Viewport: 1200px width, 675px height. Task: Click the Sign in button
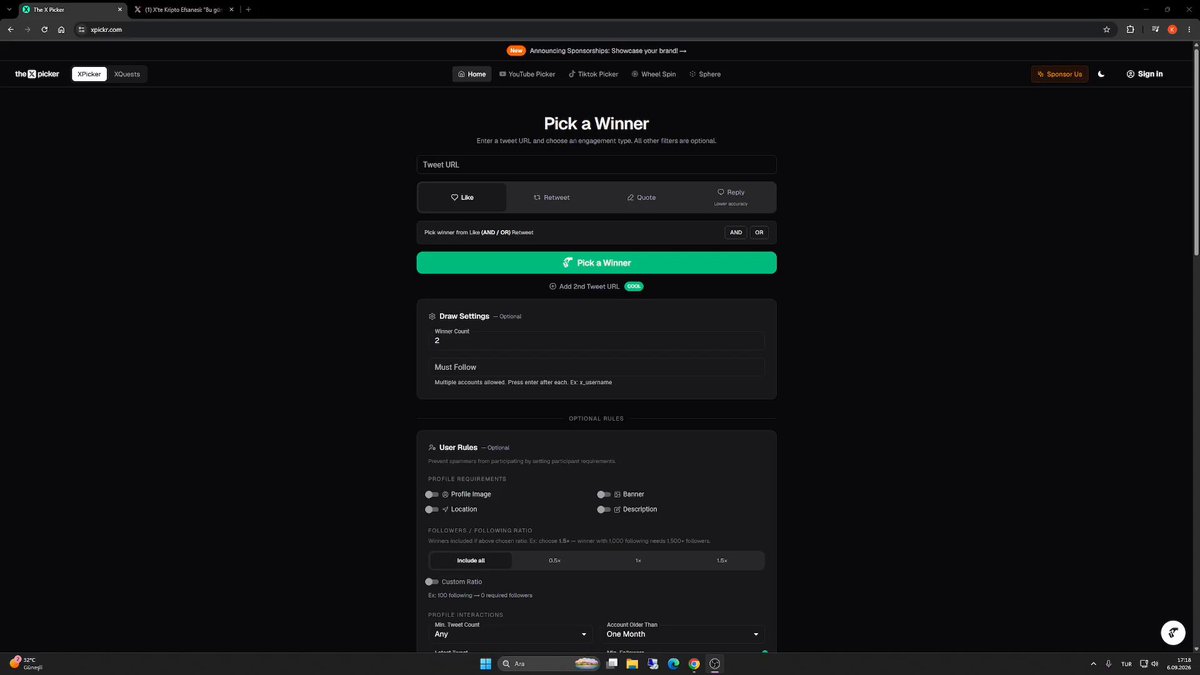coord(1144,74)
